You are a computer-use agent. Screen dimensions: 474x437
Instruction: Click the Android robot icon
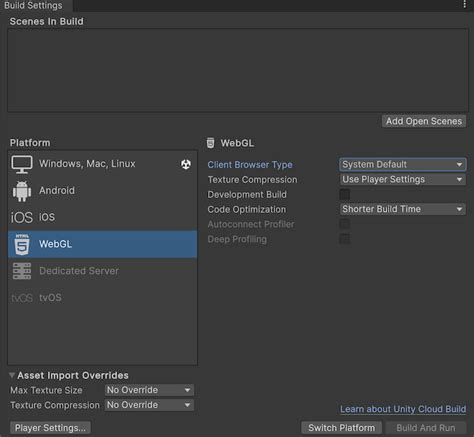(22, 191)
